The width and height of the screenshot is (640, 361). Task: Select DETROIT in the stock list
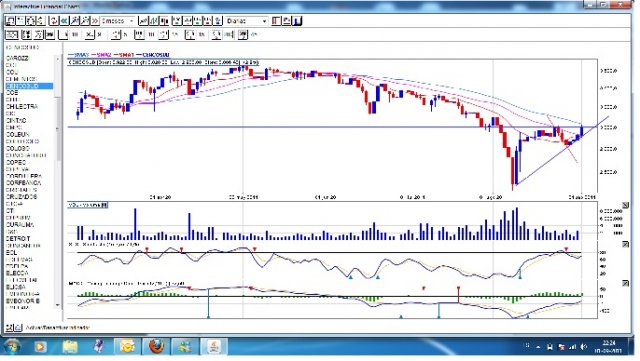click(x=18, y=238)
